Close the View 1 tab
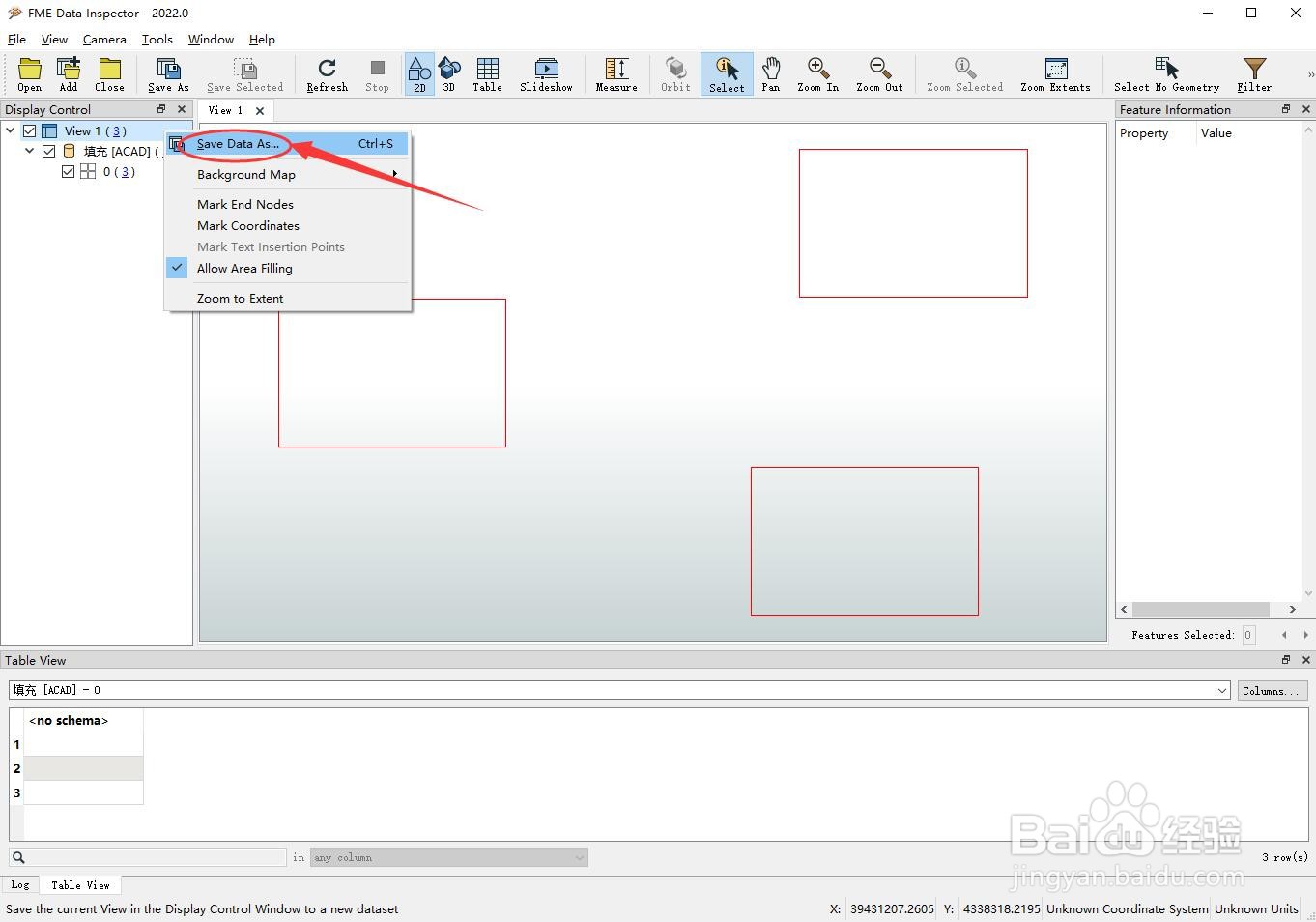This screenshot has width=1316, height=922. [260, 110]
